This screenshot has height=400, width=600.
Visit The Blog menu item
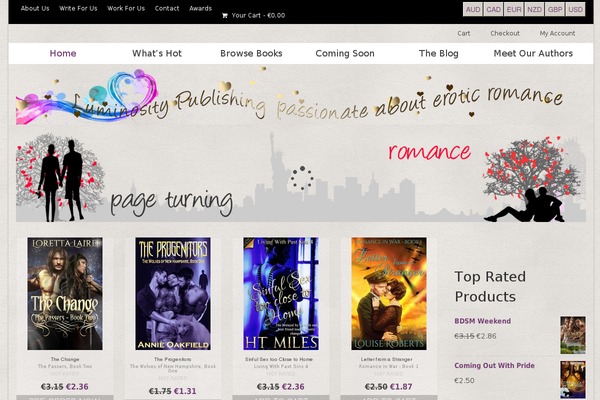(x=439, y=54)
